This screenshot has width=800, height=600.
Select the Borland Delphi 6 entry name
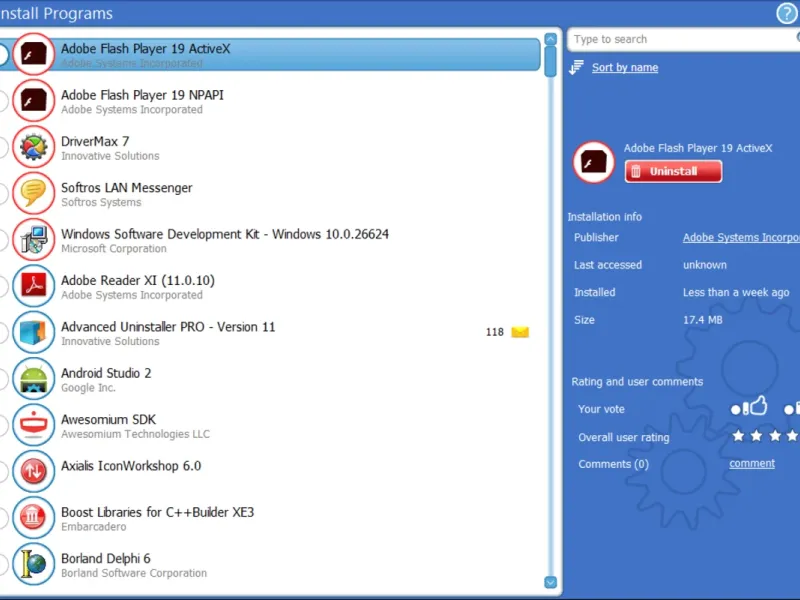click(x=106, y=559)
